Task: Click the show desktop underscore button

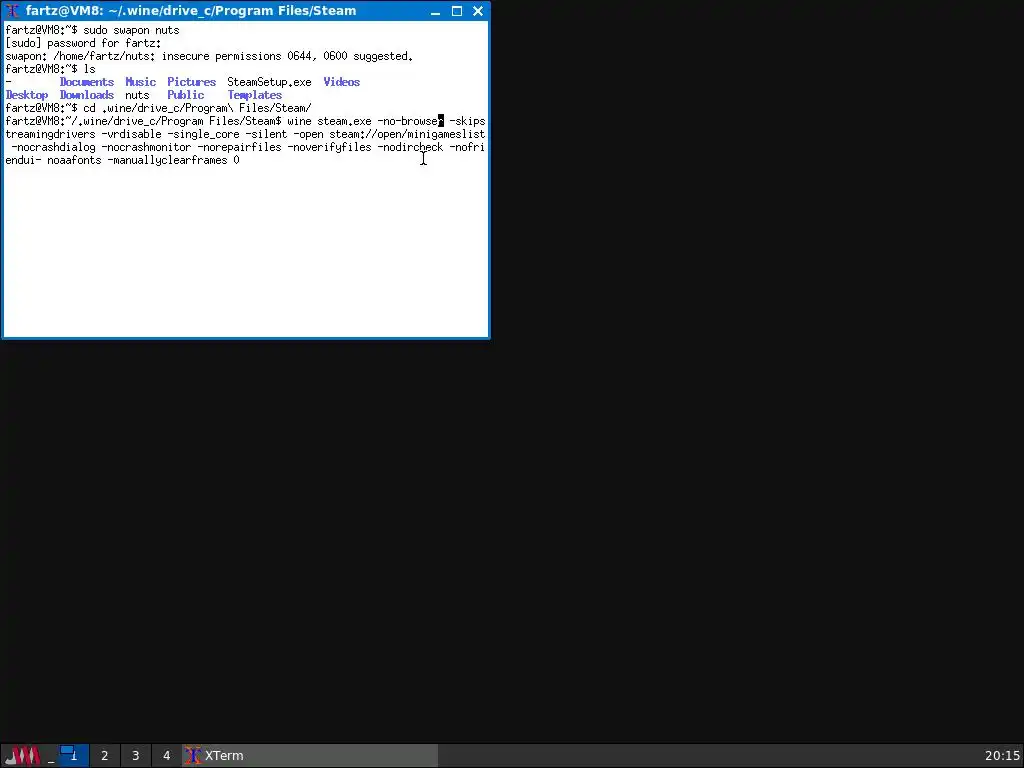Action: [x=50, y=756]
